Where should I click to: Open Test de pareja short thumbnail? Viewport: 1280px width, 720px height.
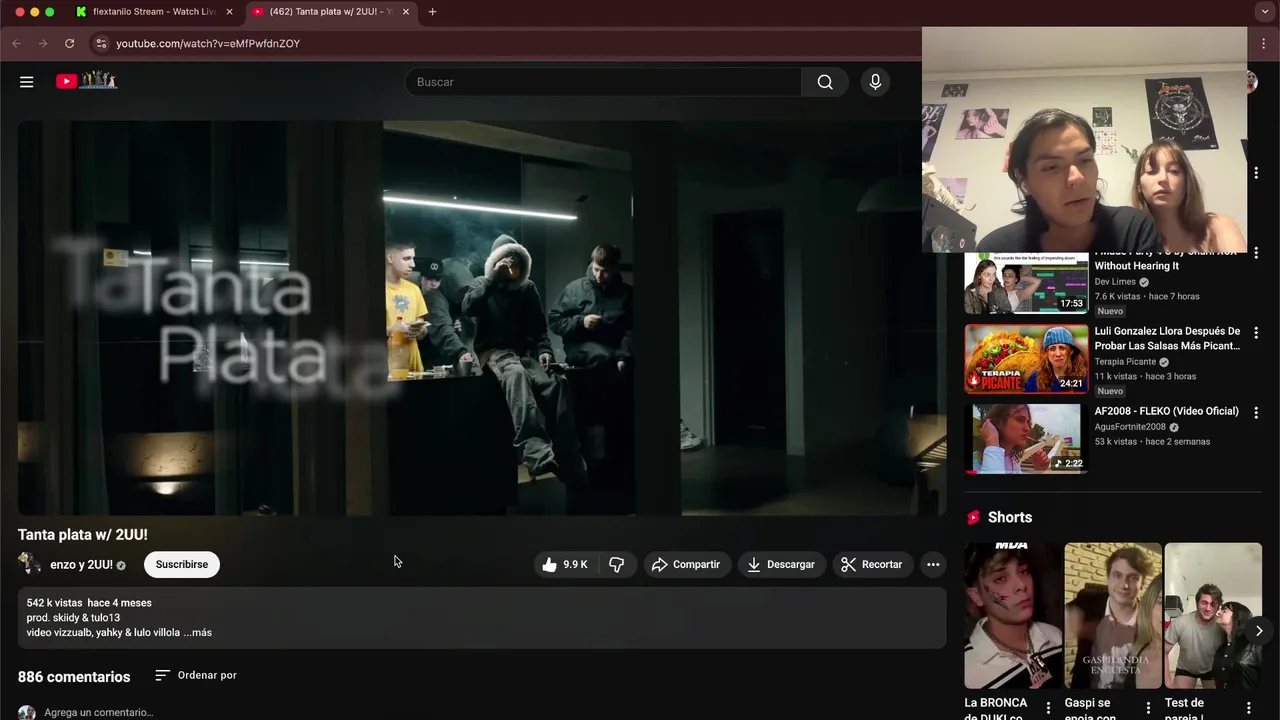coord(1213,615)
